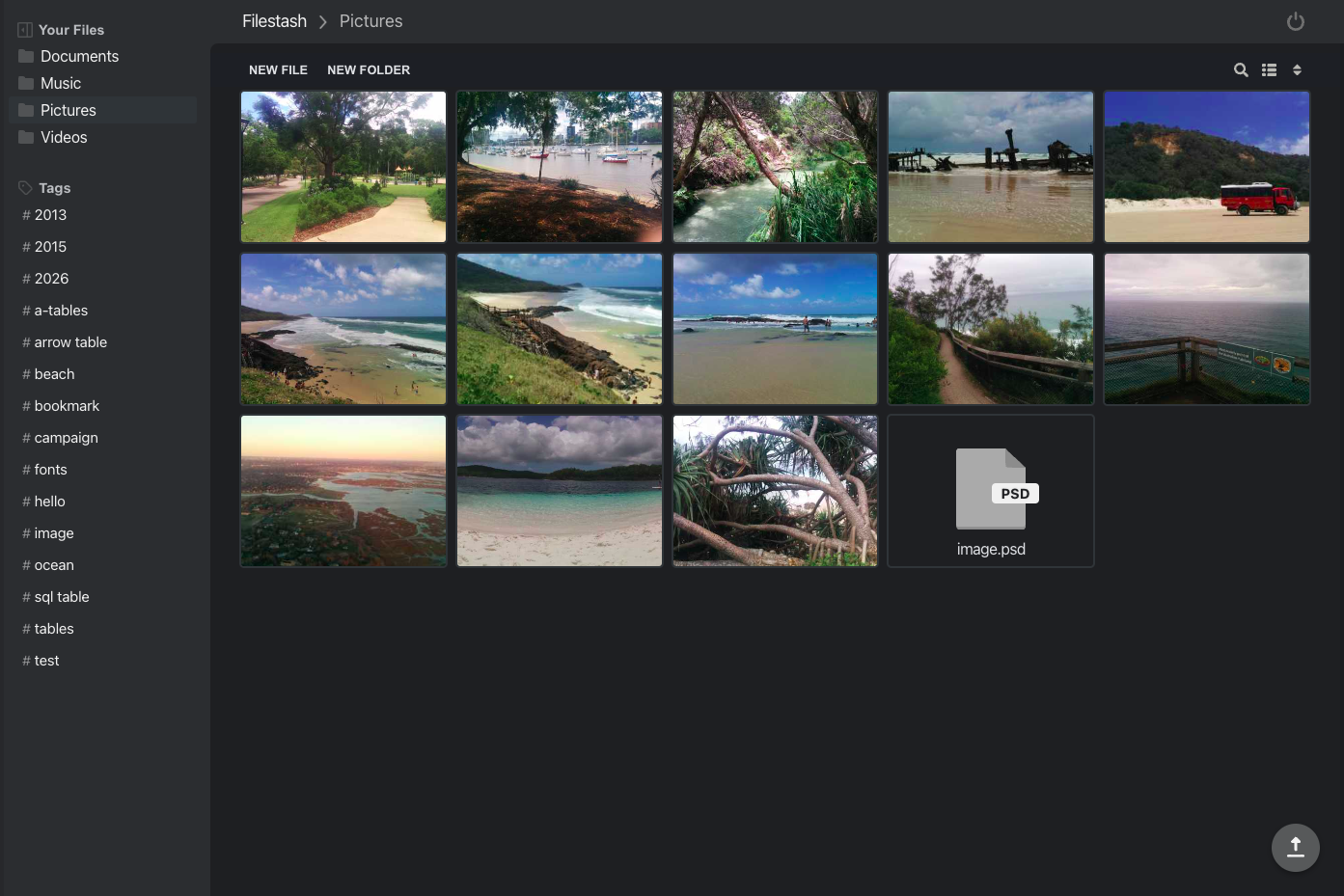Click the Tags label icon
Image resolution: width=1344 pixels, height=896 pixels.
pyautogui.click(x=25, y=188)
